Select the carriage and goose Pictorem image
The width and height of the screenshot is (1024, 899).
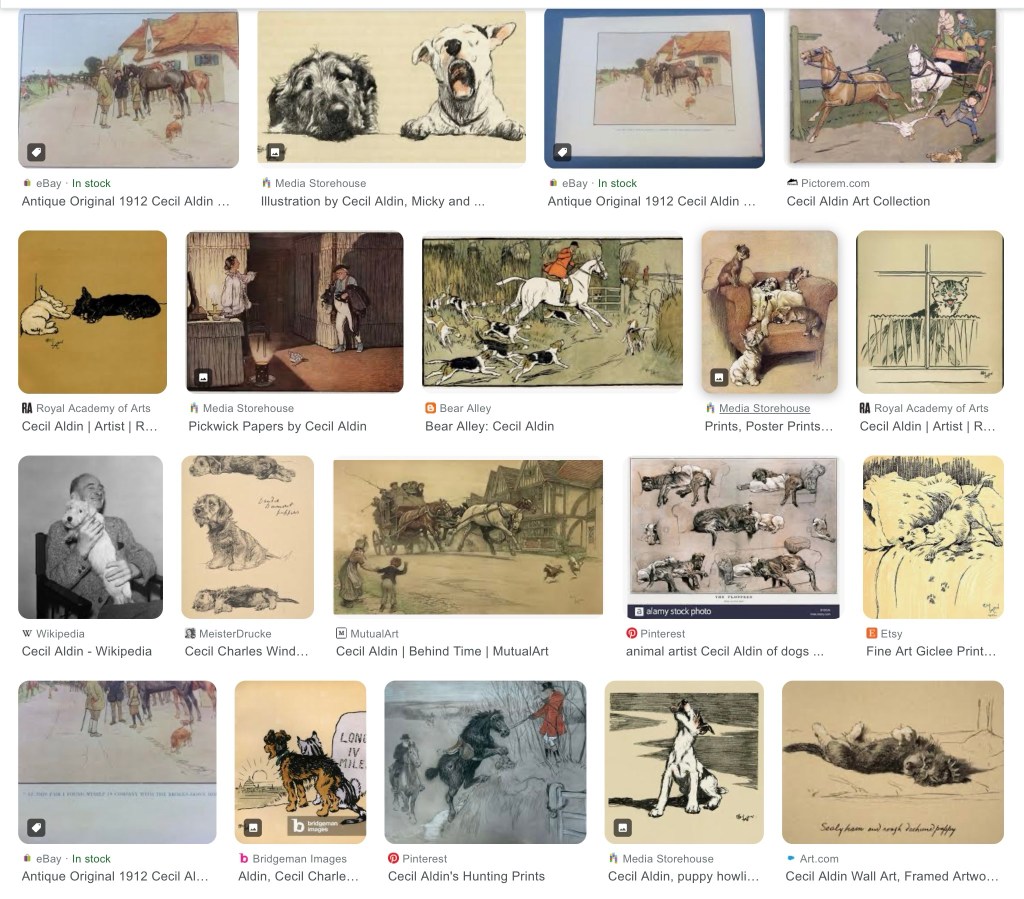[893, 86]
